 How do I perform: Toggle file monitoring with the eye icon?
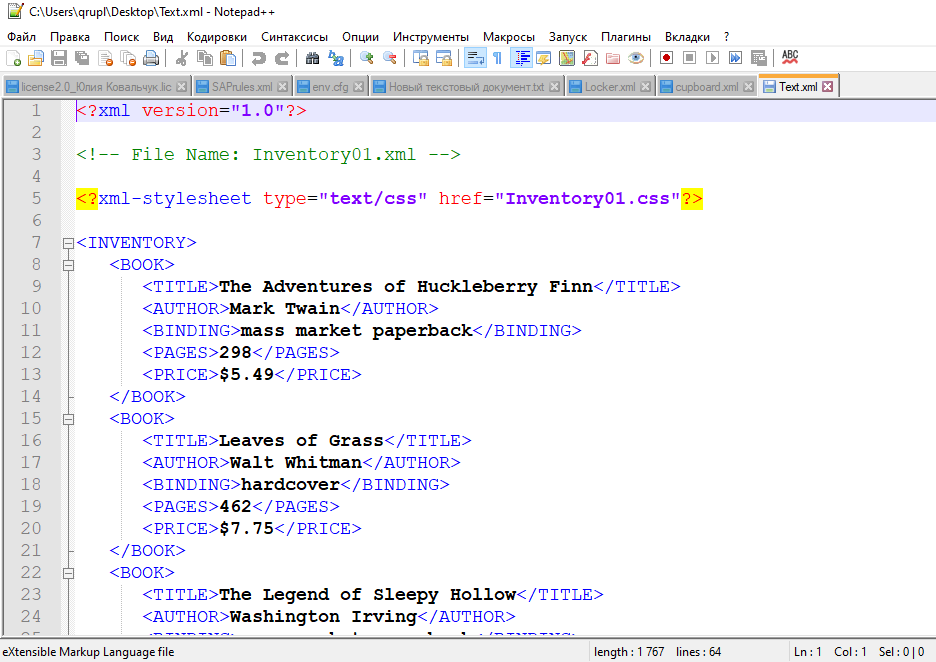[636, 58]
